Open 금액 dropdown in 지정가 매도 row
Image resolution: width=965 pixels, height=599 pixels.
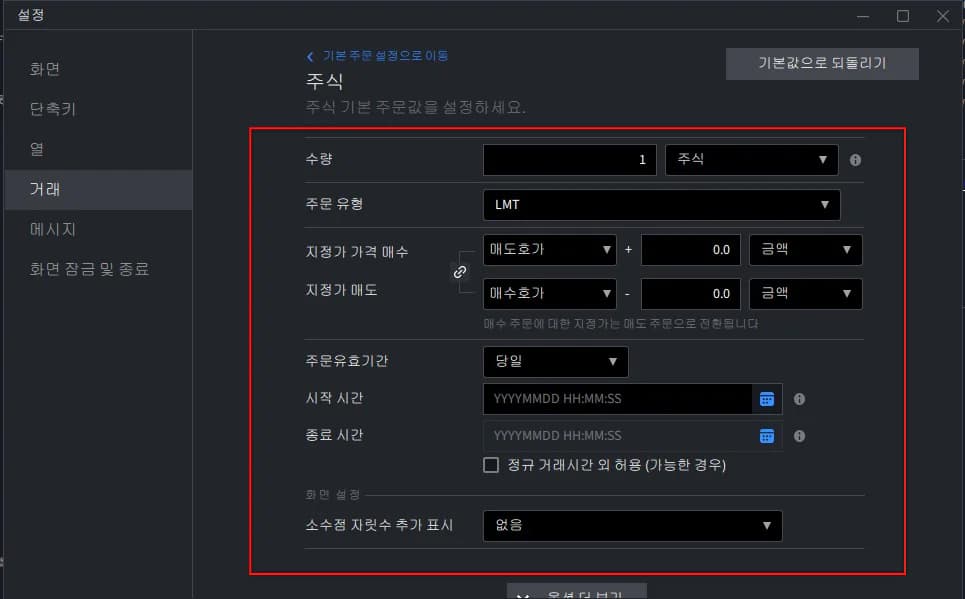[805, 294]
